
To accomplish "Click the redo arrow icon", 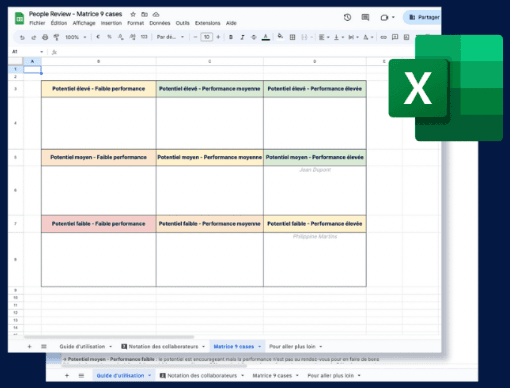I will point(34,37).
